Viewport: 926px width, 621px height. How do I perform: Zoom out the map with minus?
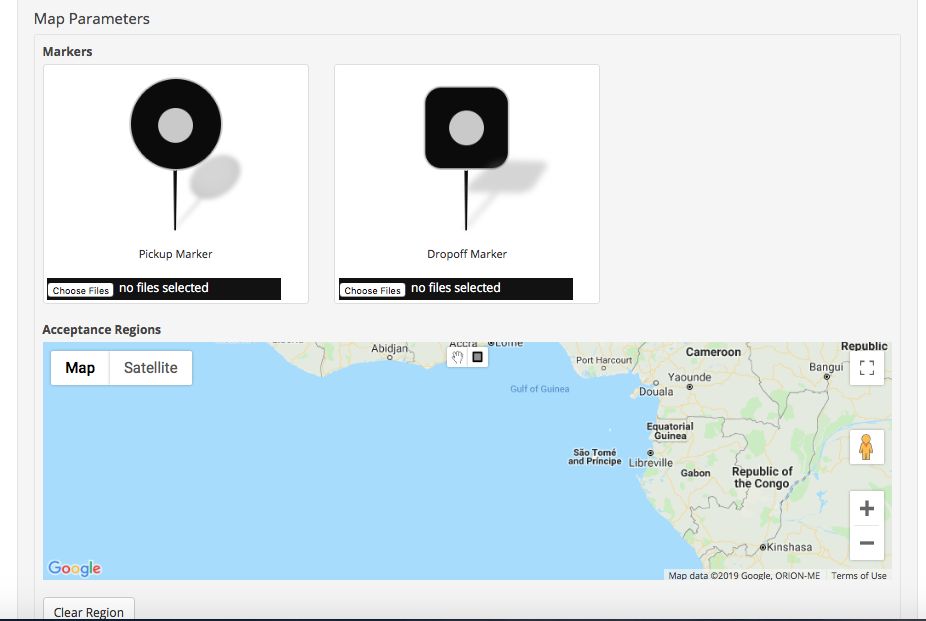[866, 543]
